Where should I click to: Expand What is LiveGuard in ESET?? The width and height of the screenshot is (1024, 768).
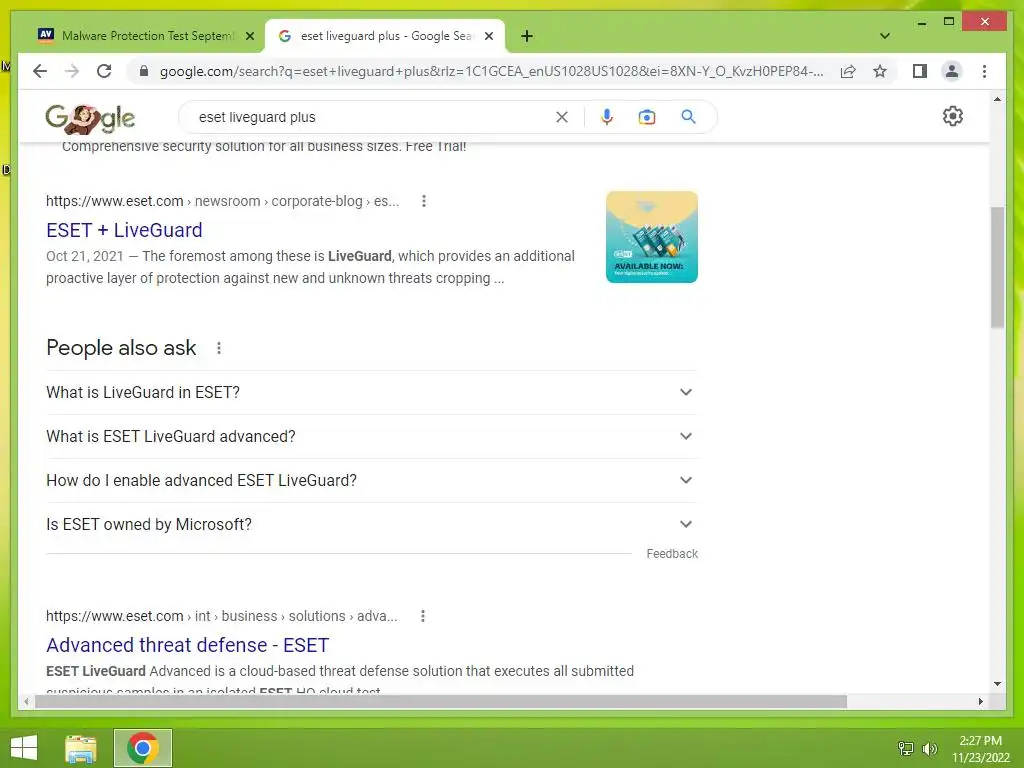point(372,392)
